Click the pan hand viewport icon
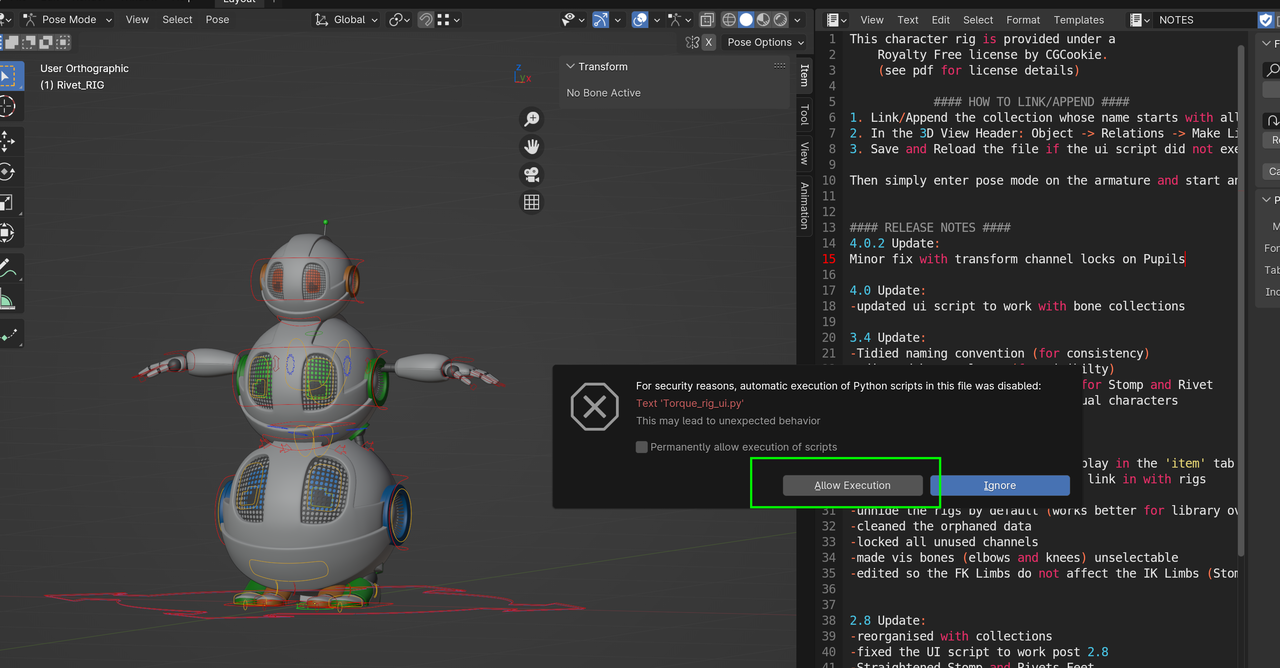This screenshot has height=668, width=1280. [532, 147]
